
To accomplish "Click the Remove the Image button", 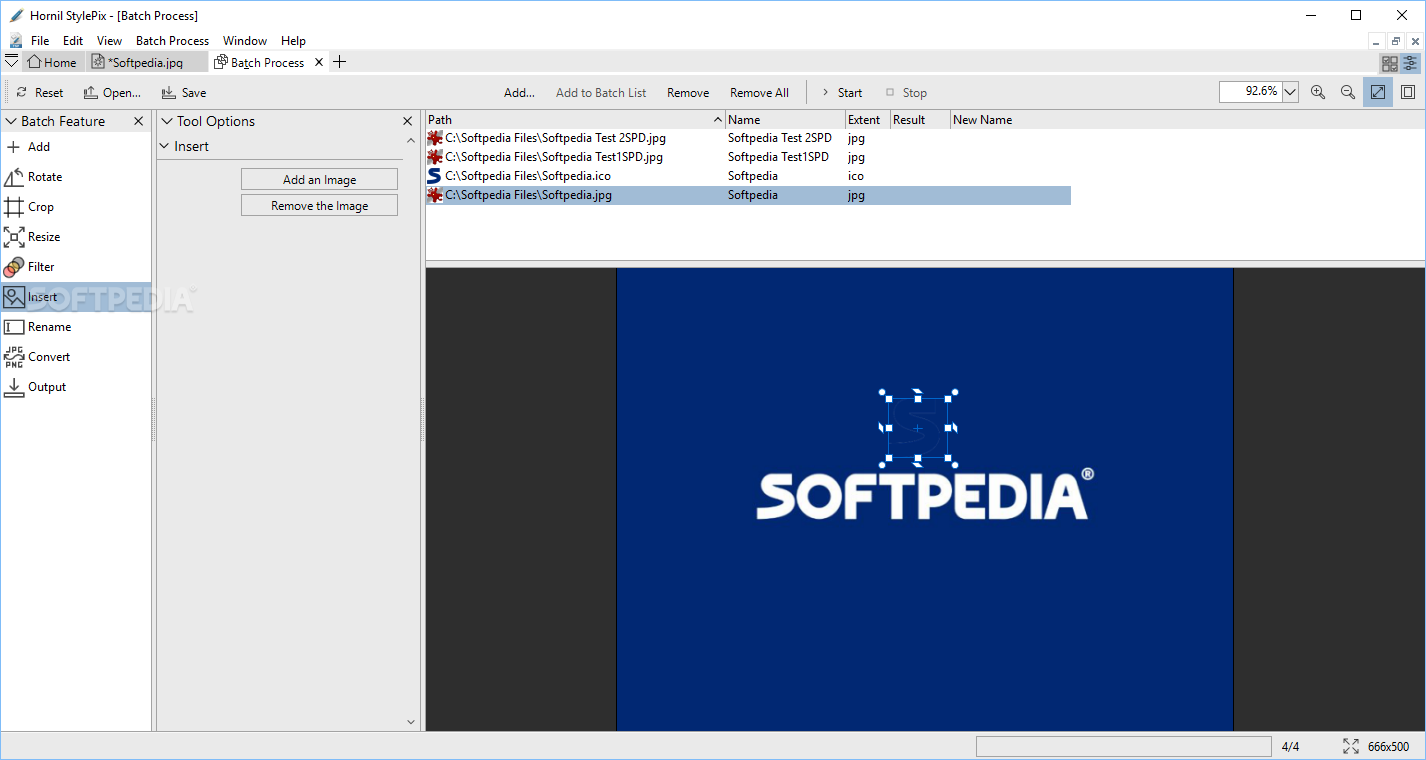I will [x=319, y=206].
